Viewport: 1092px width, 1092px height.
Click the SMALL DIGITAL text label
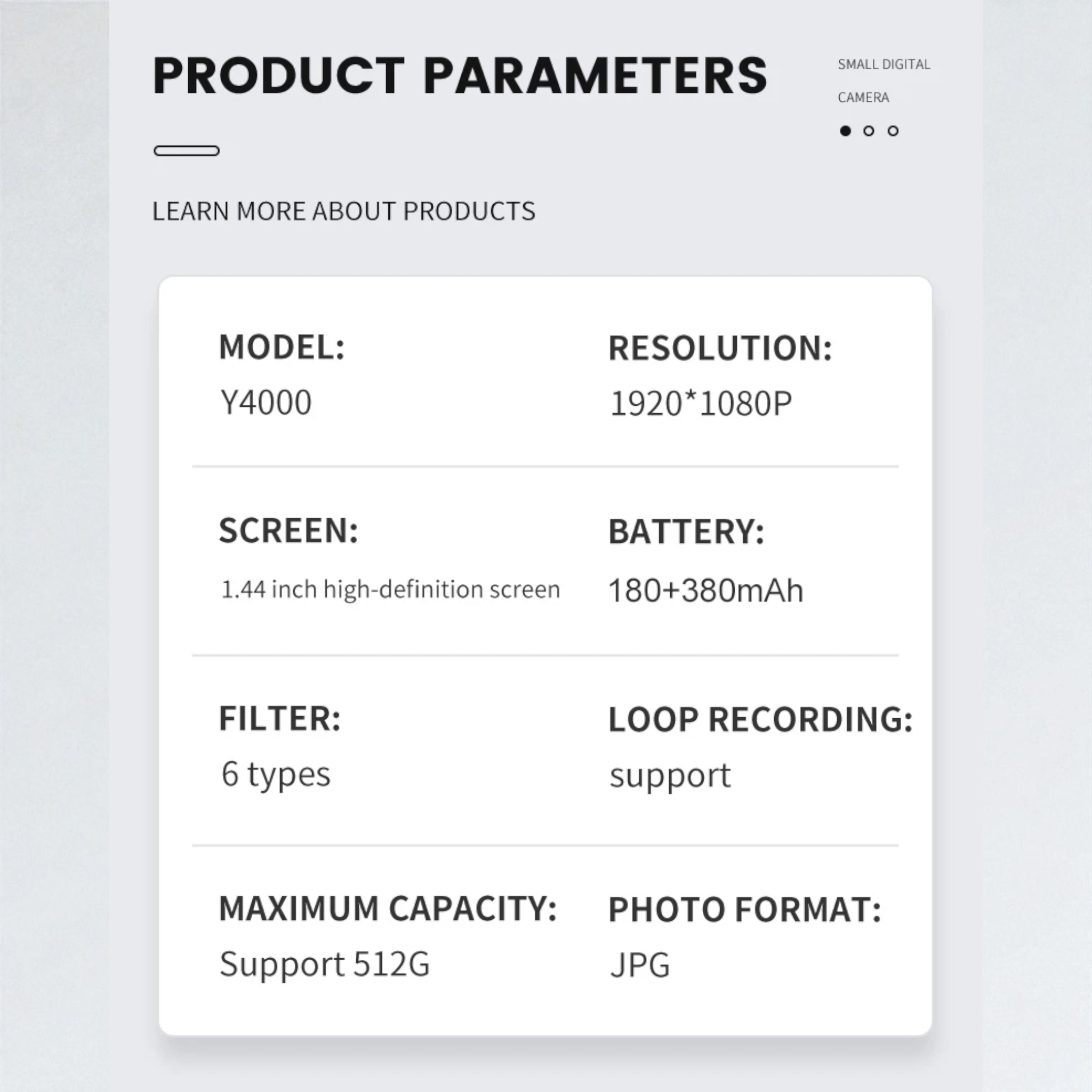pos(884,65)
